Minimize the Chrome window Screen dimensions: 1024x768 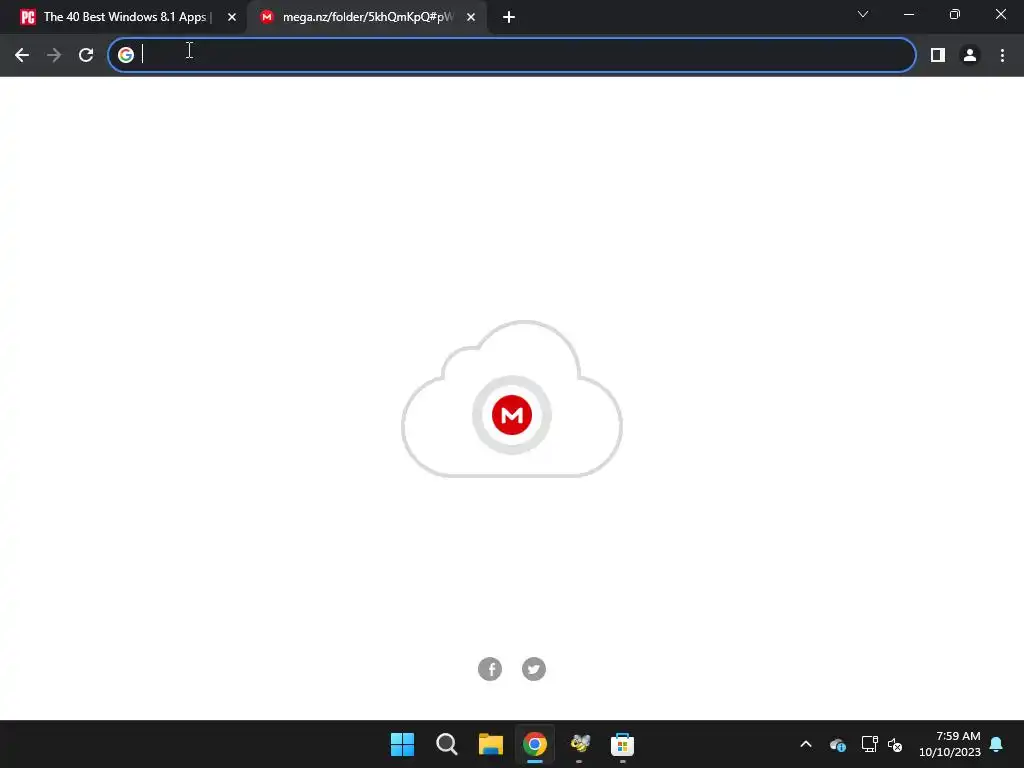tap(908, 14)
